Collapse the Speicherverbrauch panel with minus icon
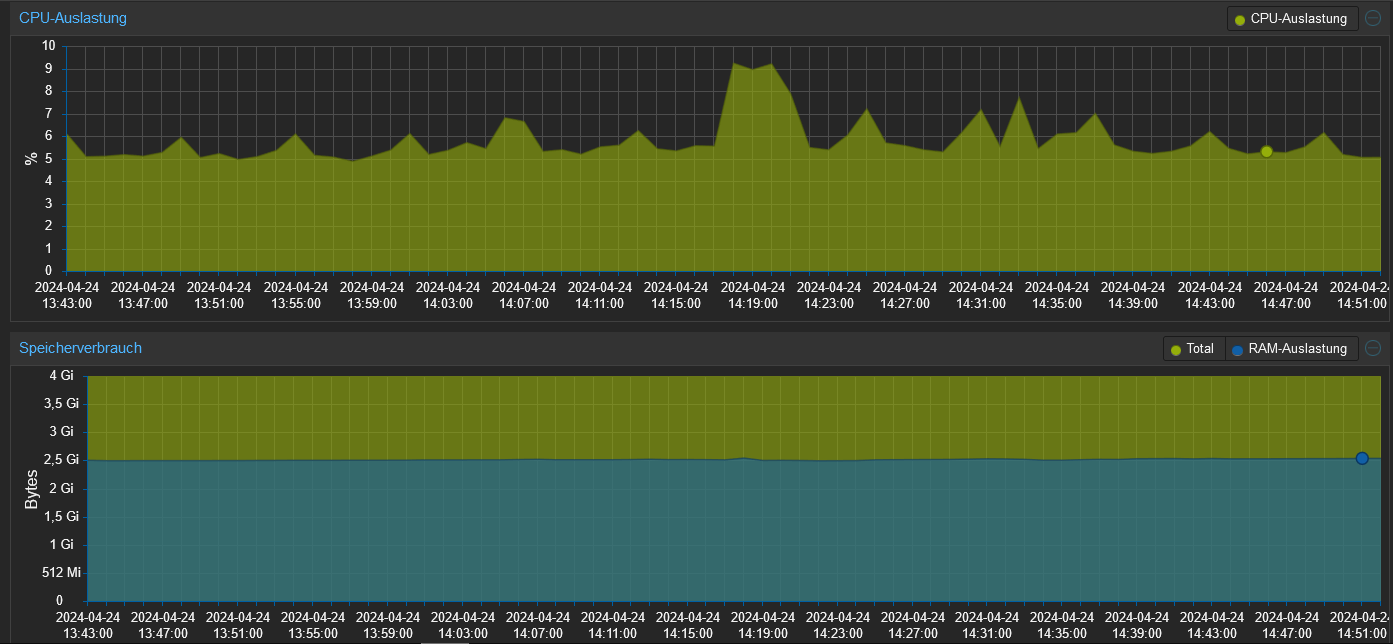This screenshot has width=1393, height=644. (x=1373, y=348)
